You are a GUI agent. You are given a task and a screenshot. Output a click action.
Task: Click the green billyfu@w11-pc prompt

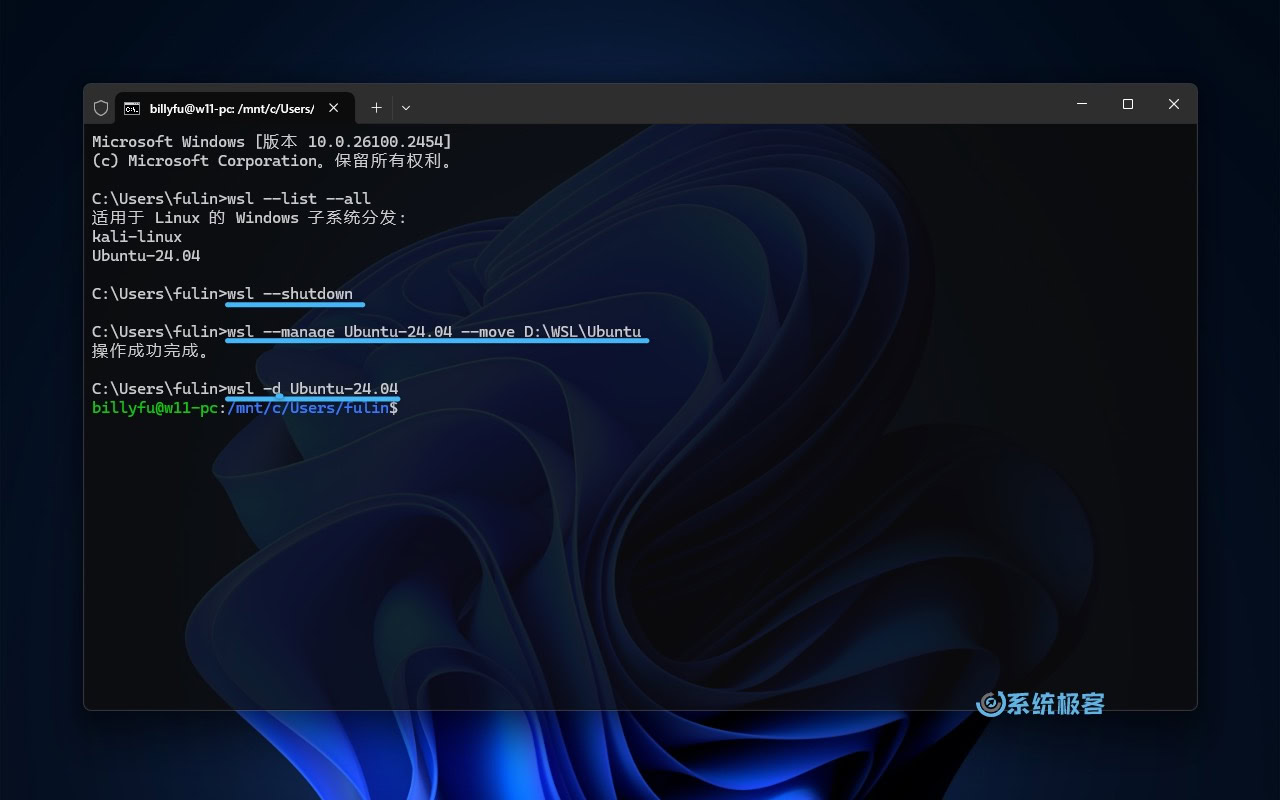point(155,408)
